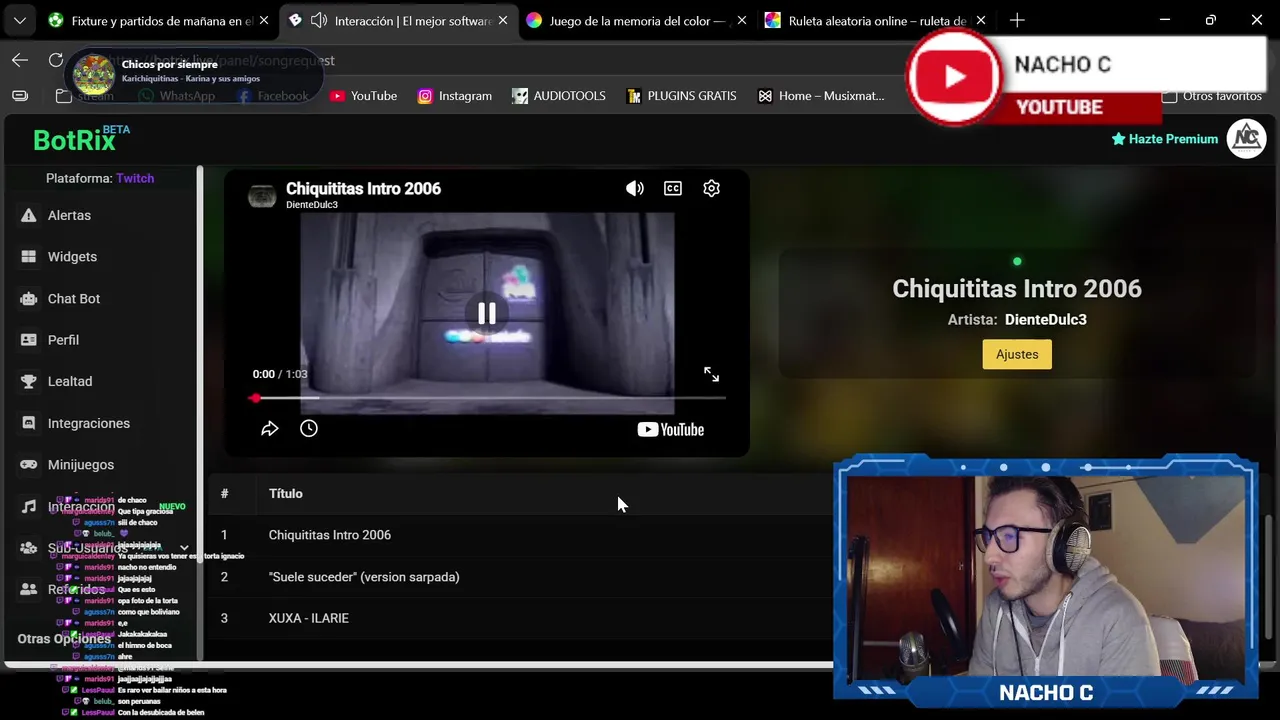Click the video share arrow icon
The width and height of the screenshot is (1280, 720).
pos(270,428)
